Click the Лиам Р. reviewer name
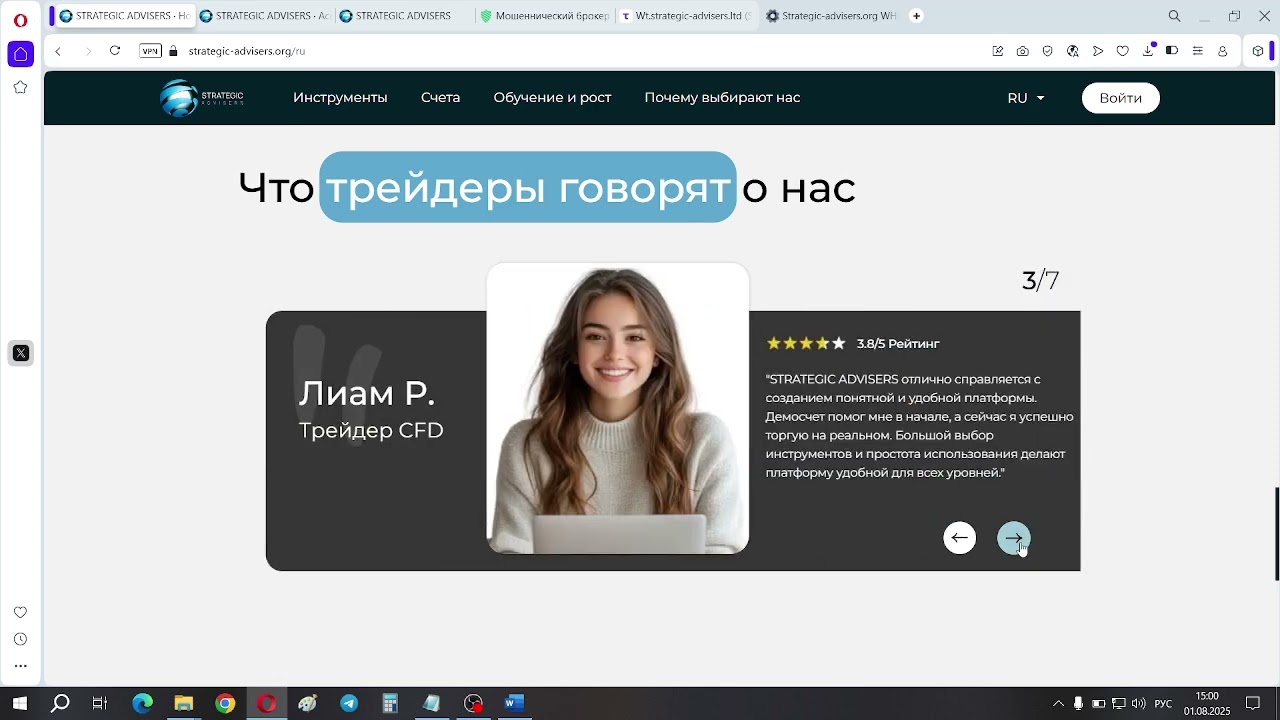The image size is (1280, 720). coord(367,393)
